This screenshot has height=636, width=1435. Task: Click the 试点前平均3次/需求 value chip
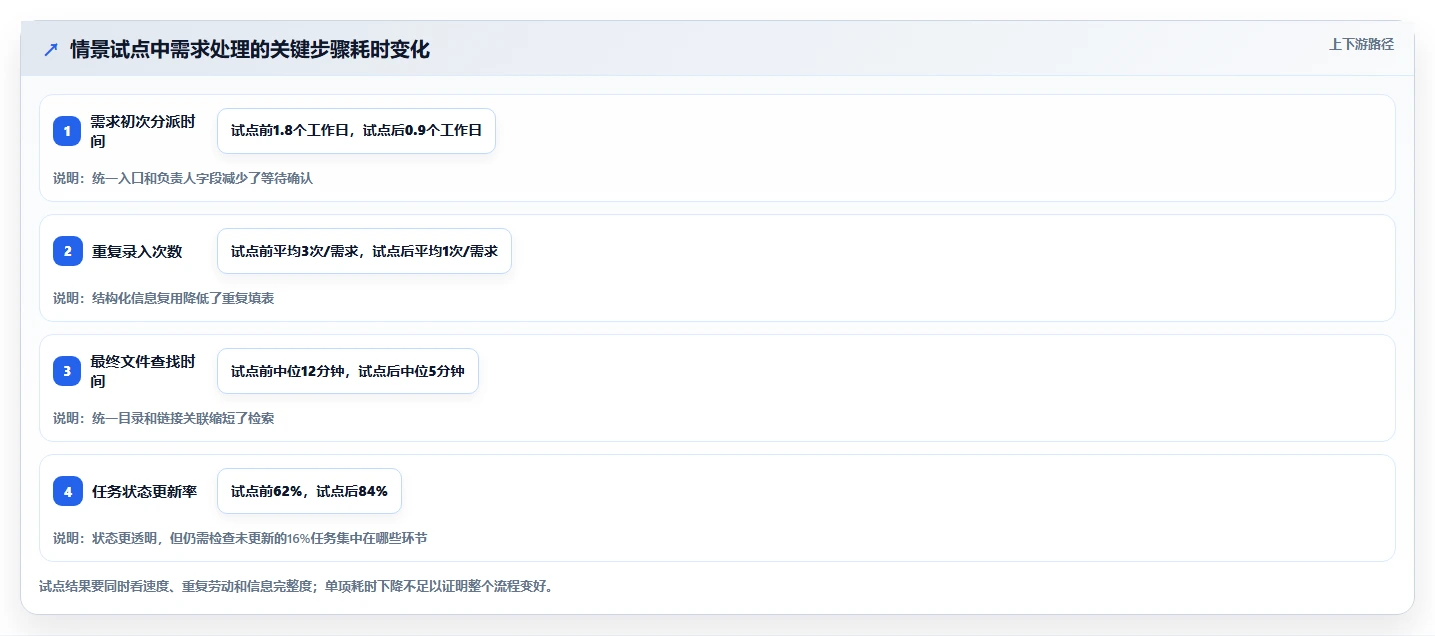tap(364, 251)
